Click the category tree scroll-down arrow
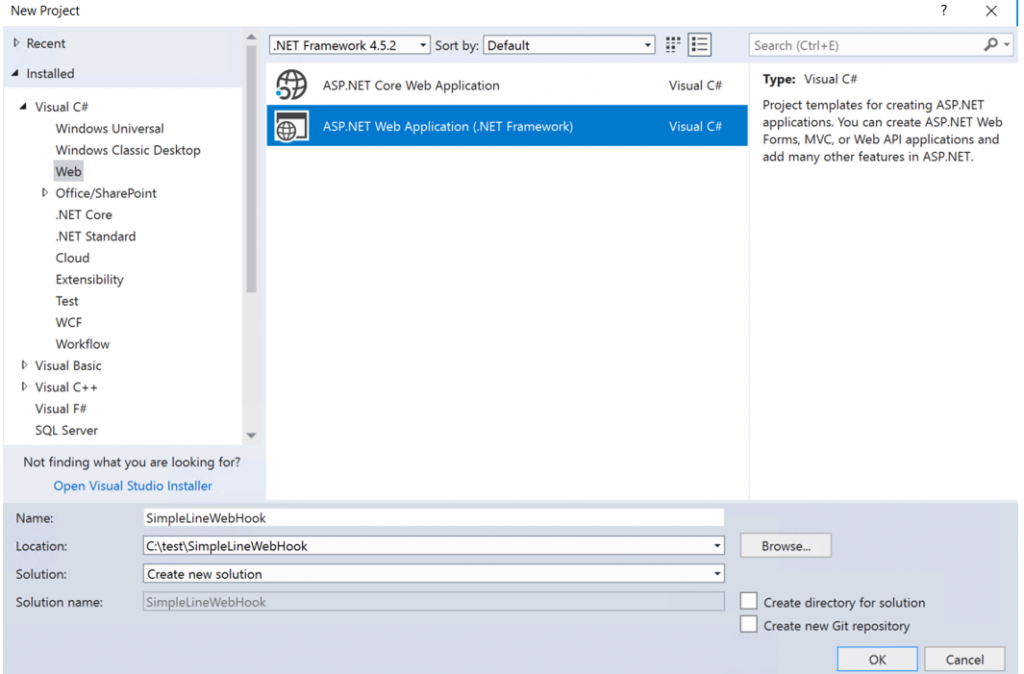Viewport: 1024px width, 674px height. tap(251, 435)
